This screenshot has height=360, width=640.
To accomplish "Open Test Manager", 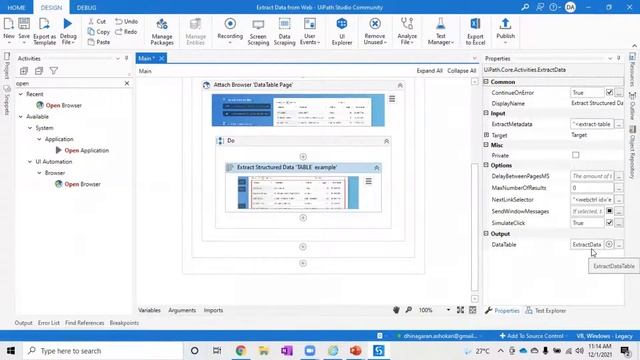I will coord(440,31).
